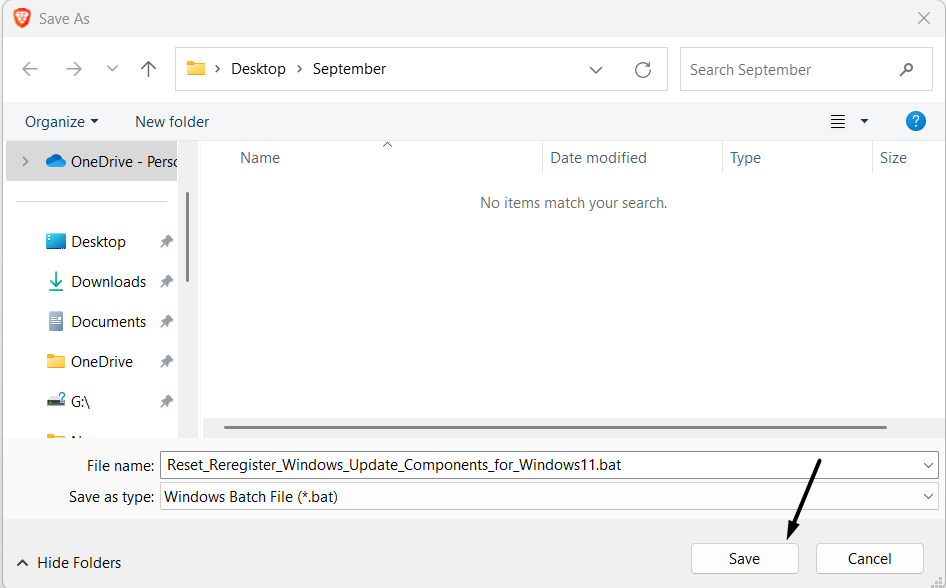
Task: Open the Organize menu
Action: [x=61, y=122]
